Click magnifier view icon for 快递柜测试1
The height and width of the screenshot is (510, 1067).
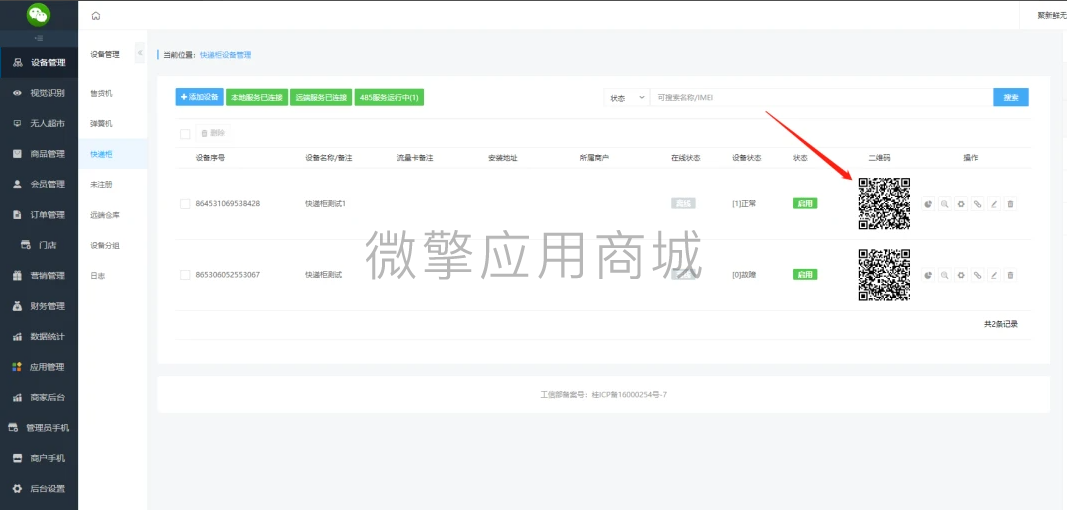[945, 204]
